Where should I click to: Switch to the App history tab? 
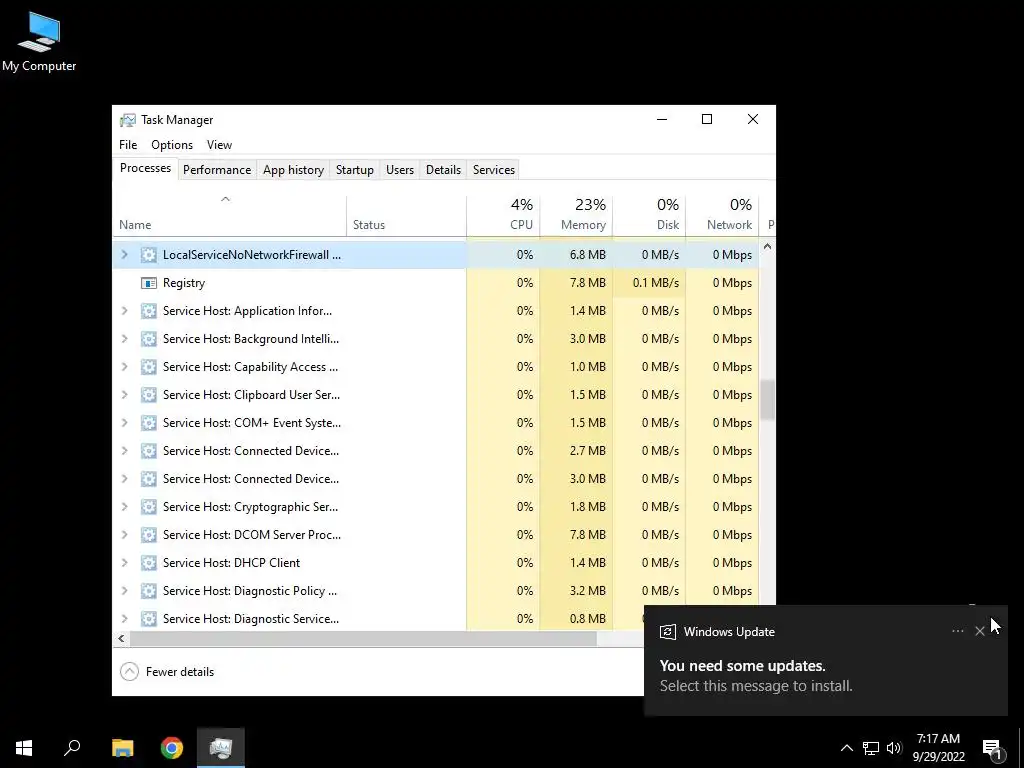(x=293, y=170)
